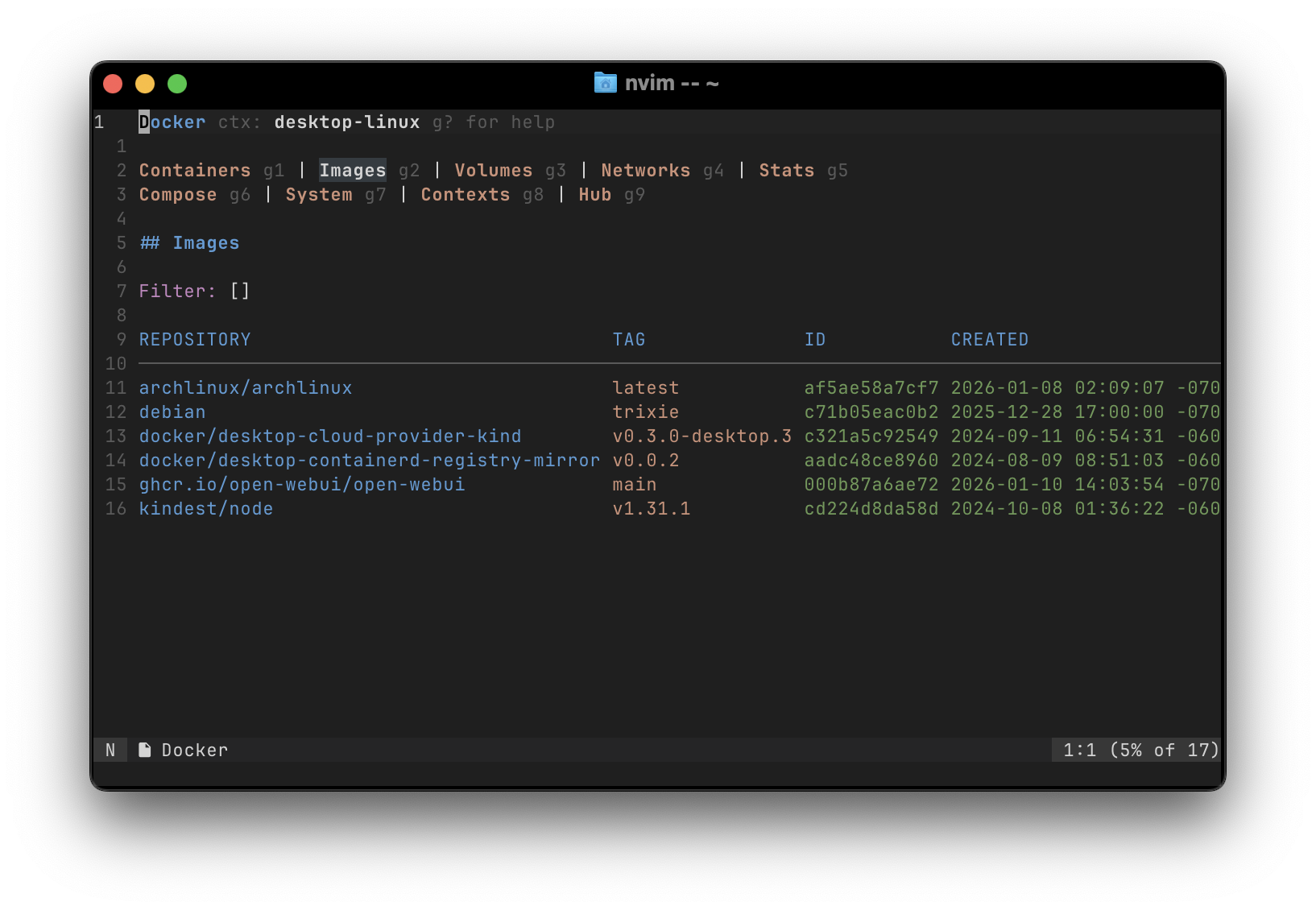Viewport: 1316px width, 910px height.
Task: Click the TAG column header
Action: click(x=629, y=340)
